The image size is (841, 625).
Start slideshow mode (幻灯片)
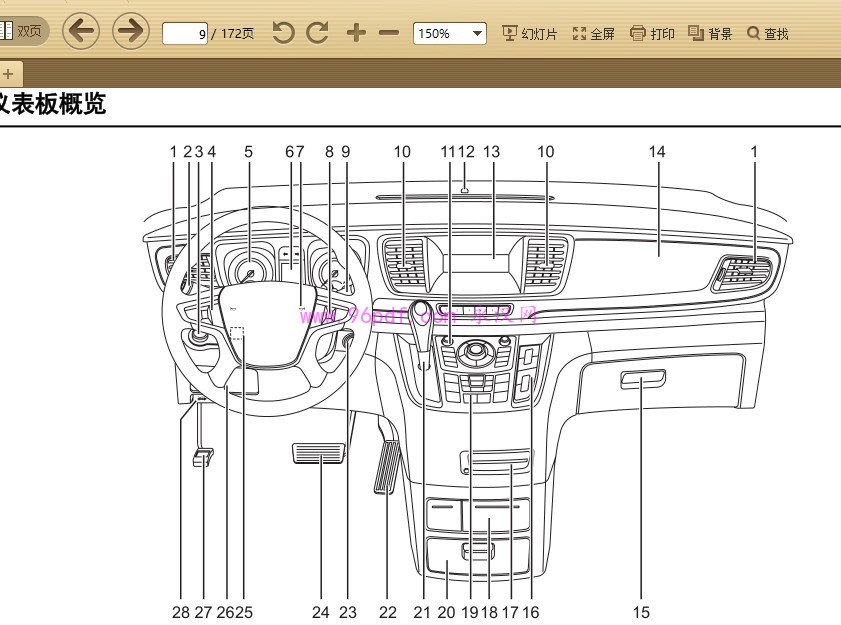pos(529,33)
